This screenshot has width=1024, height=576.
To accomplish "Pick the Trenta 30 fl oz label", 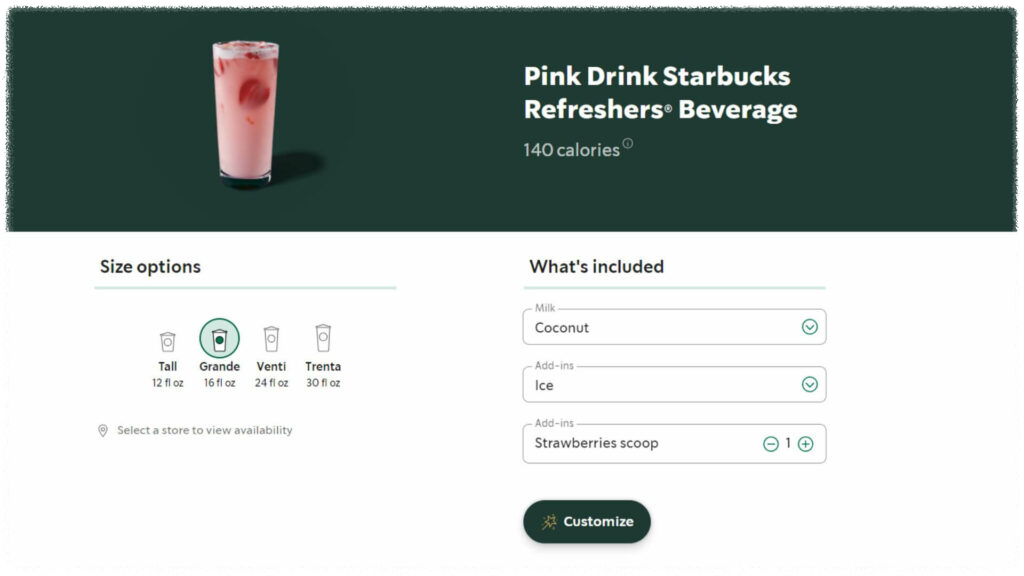I will click(x=323, y=374).
